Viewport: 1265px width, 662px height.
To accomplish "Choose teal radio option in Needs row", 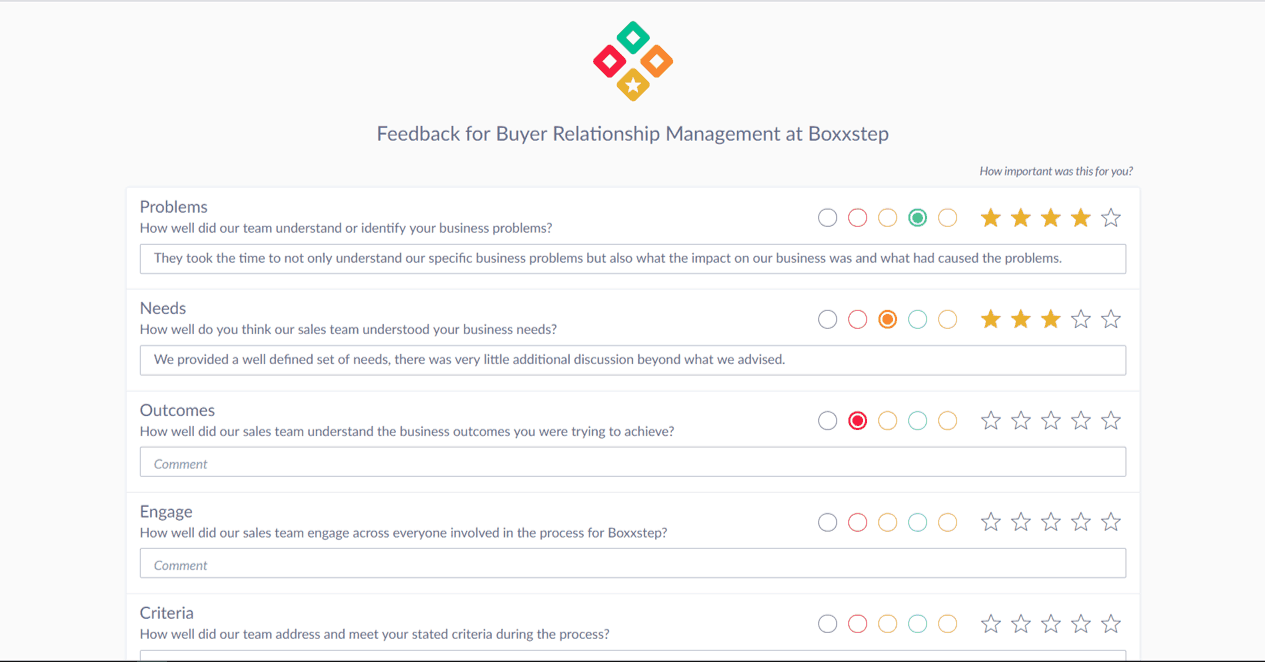I will click(917, 320).
